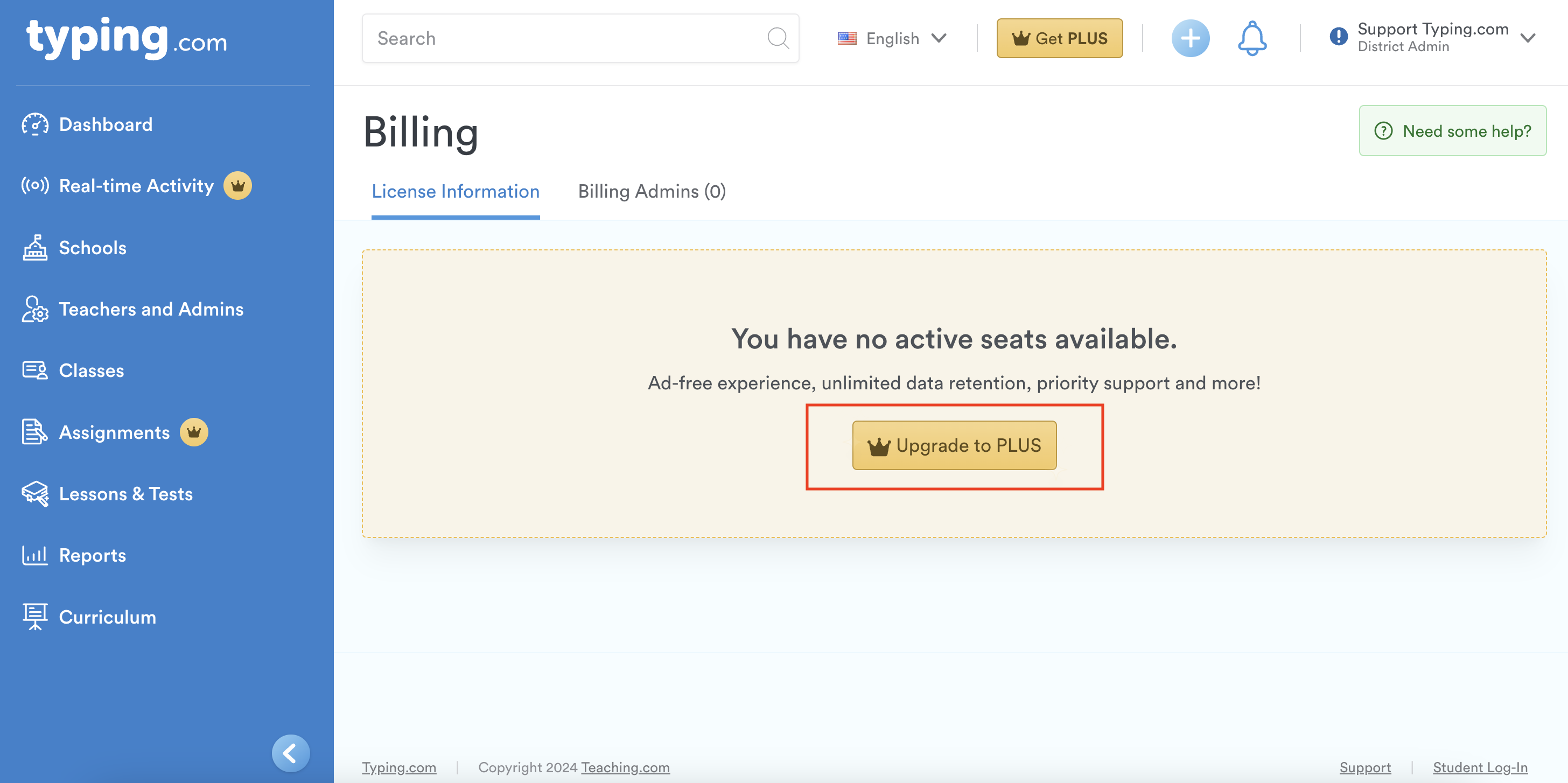This screenshot has width=1568, height=783.
Task: Select the License Information tab
Action: tap(456, 191)
